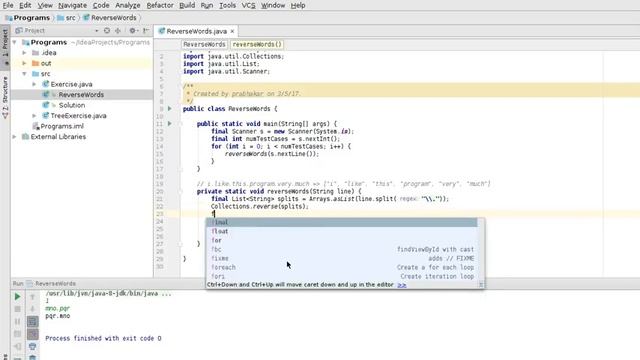Click the orange out folder icon
Screen dimensions: 640x360
[36, 63]
